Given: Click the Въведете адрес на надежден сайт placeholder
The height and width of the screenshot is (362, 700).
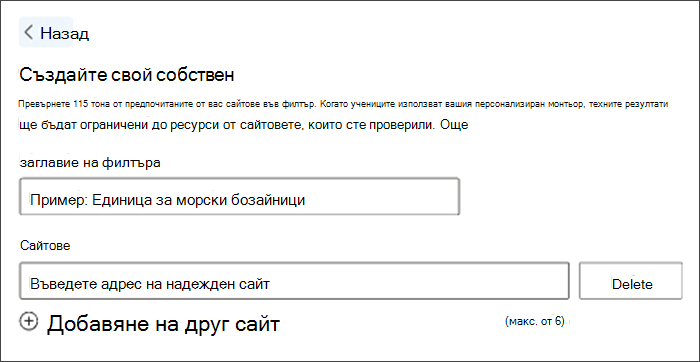Looking at the screenshot, I should [150, 283].
